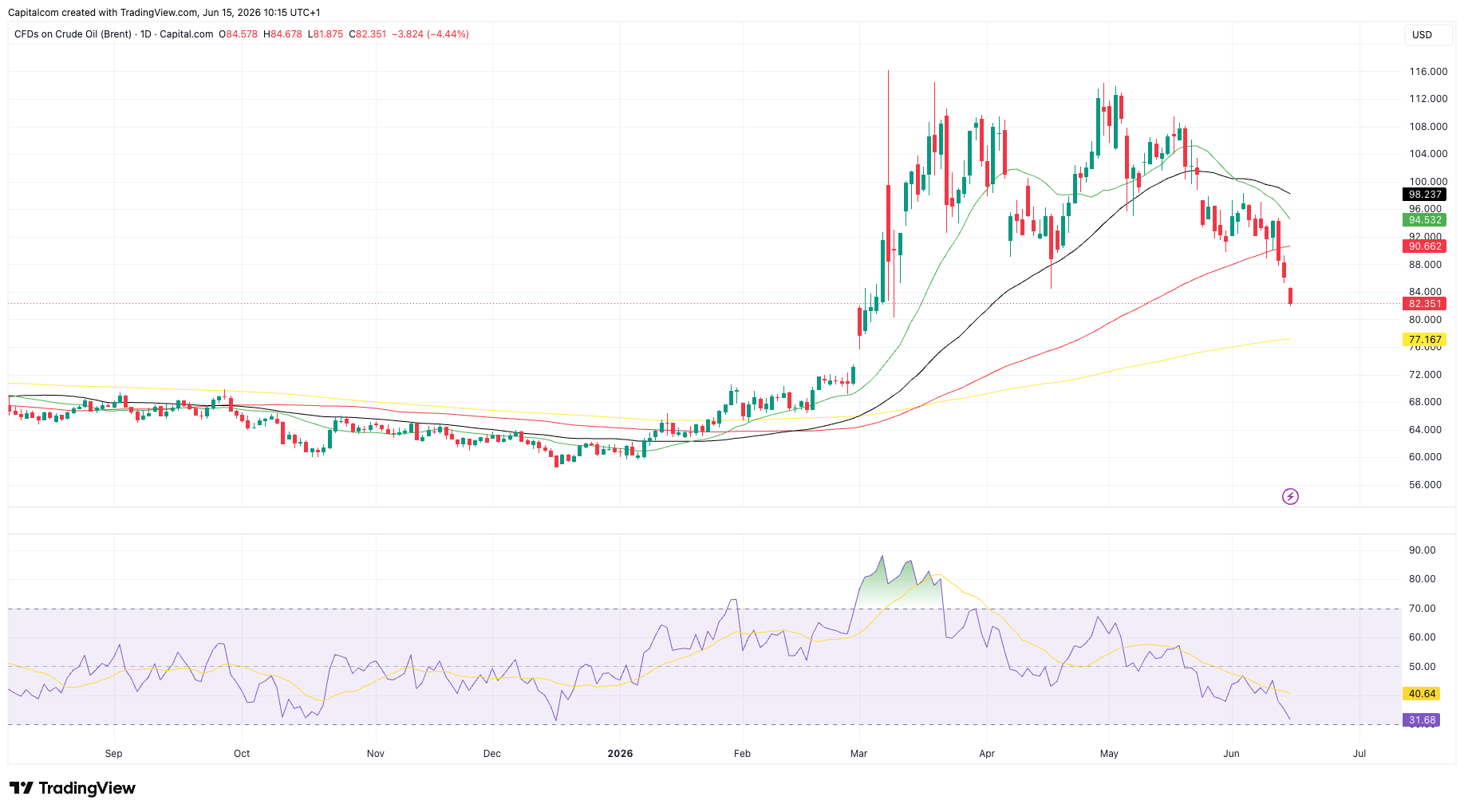Click the yellow 40.64 RSI average label

[1422, 694]
